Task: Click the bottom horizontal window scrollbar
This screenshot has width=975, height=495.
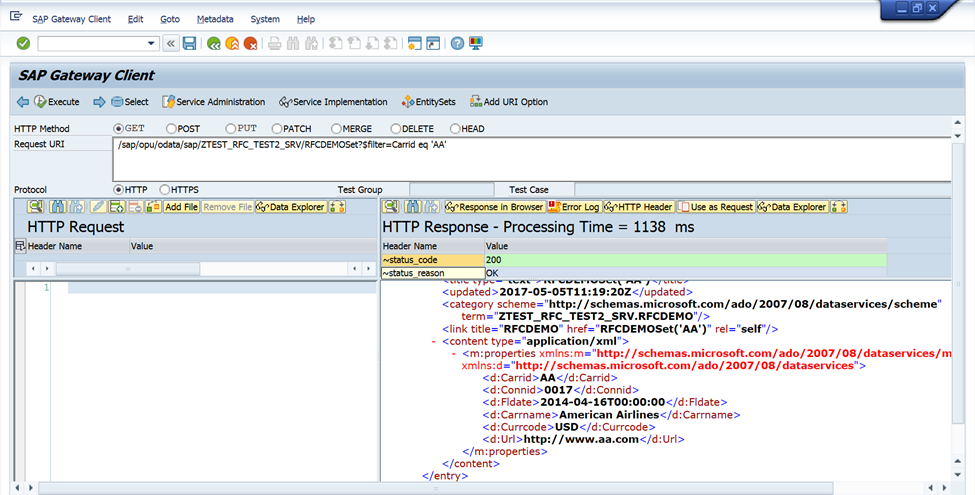Action: tap(435, 488)
